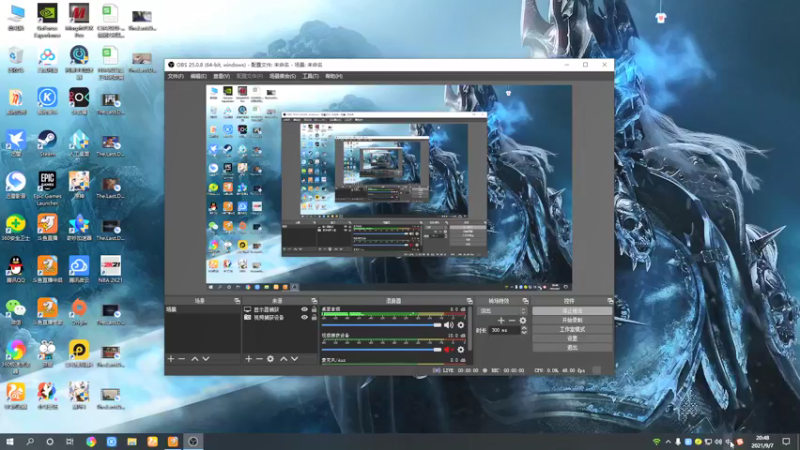This screenshot has width=800, height=450.
Task: Open the green WeChat desktop icon
Action: (16, 311)
